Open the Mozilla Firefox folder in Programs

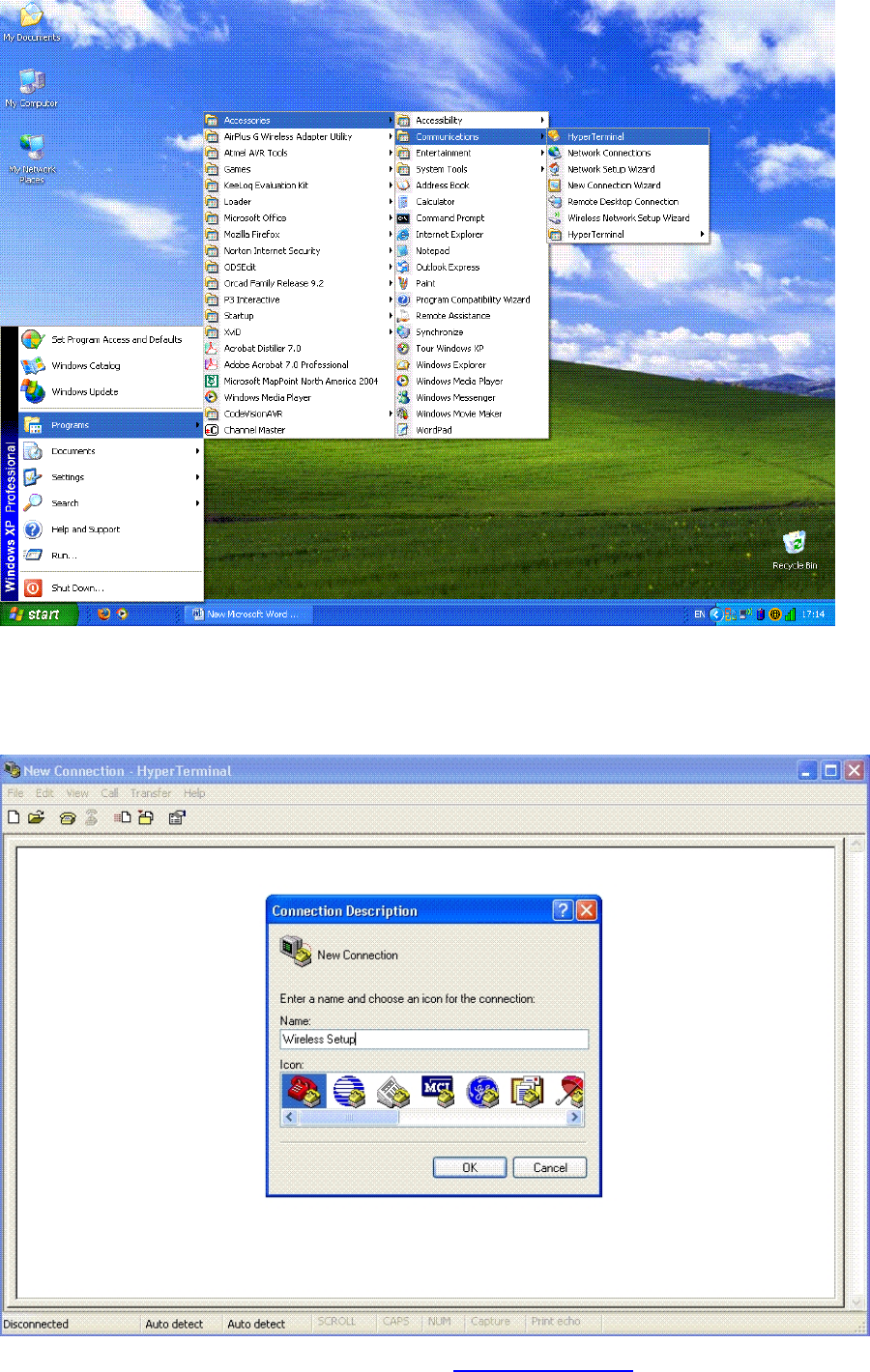299,235
